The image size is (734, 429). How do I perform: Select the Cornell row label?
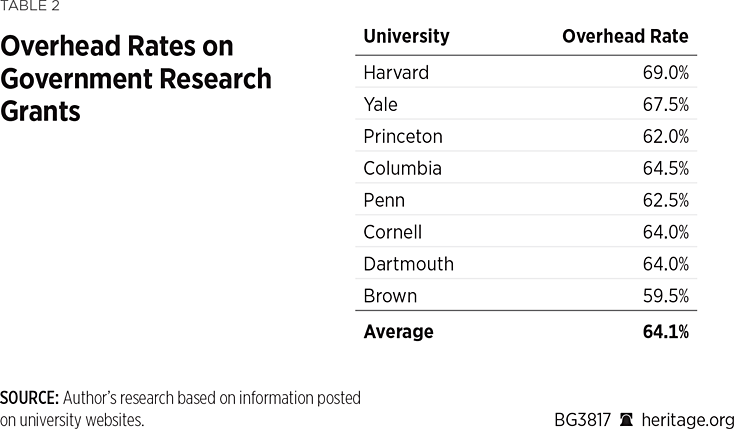click(392, 232)
